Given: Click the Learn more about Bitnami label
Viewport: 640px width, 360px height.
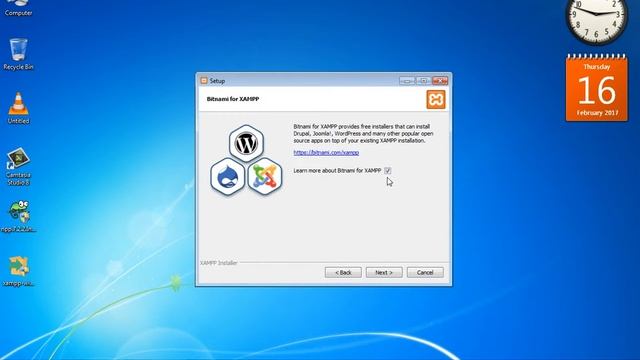Looking at the screenshot, I should pos(337,171).
